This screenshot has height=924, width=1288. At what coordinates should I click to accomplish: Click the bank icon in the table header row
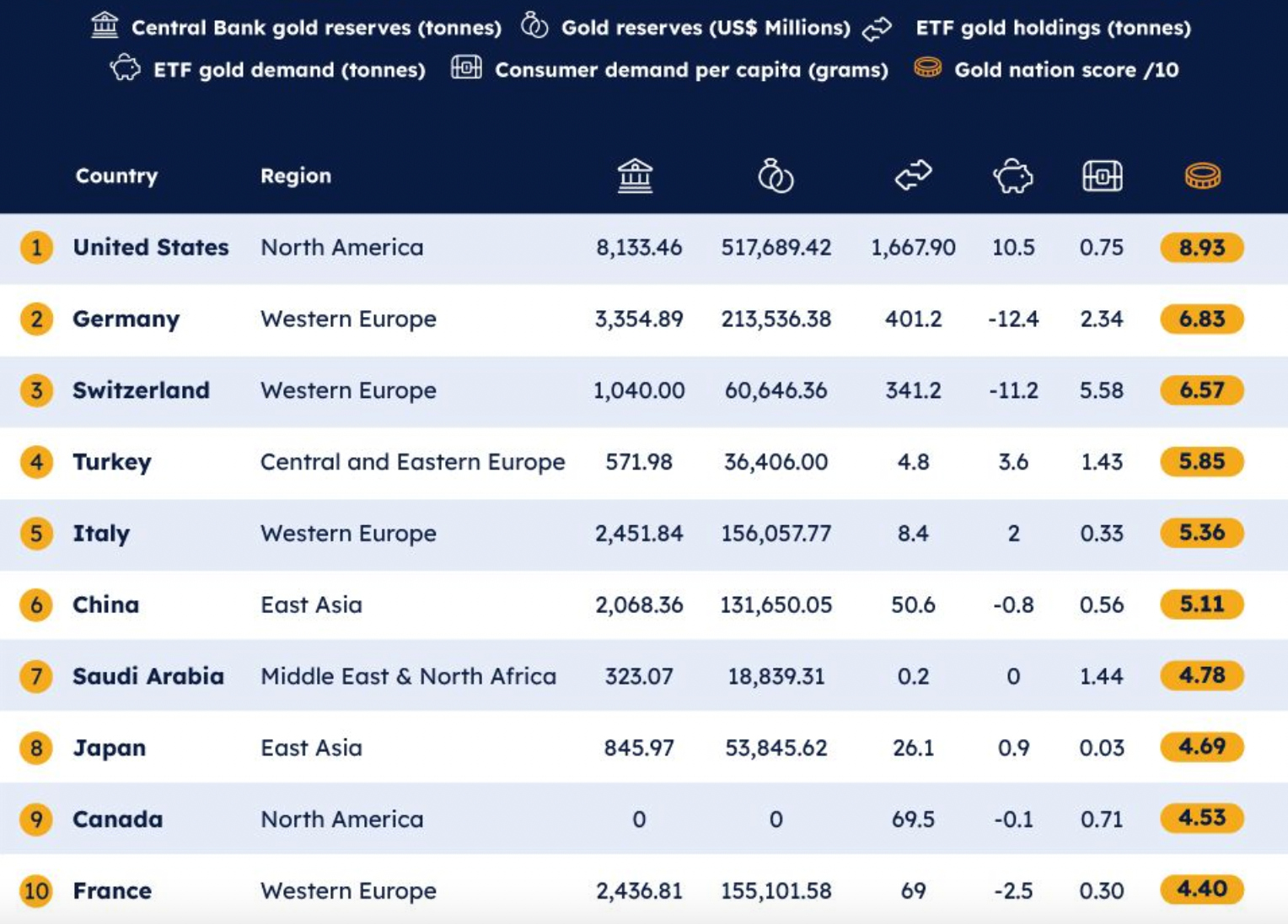click(635, 176)
